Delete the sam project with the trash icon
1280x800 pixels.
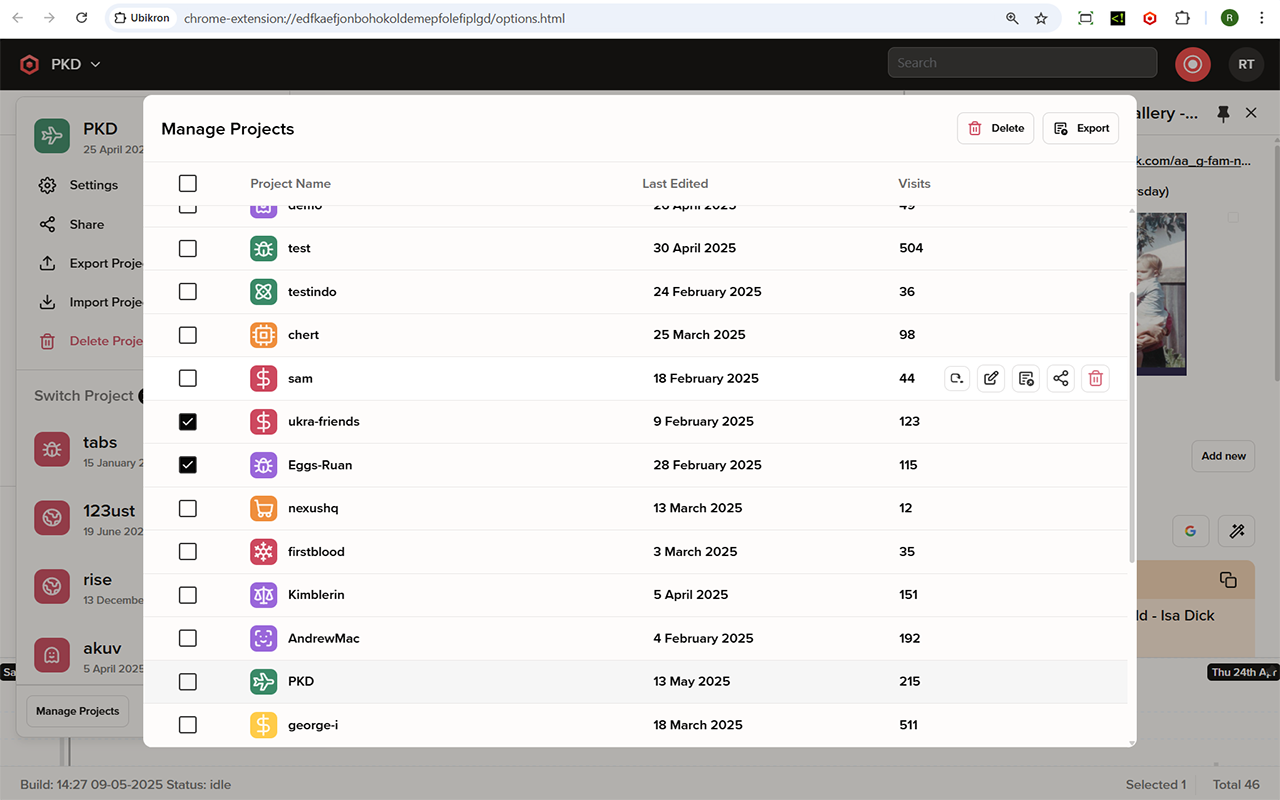(x=1095, y=378)
